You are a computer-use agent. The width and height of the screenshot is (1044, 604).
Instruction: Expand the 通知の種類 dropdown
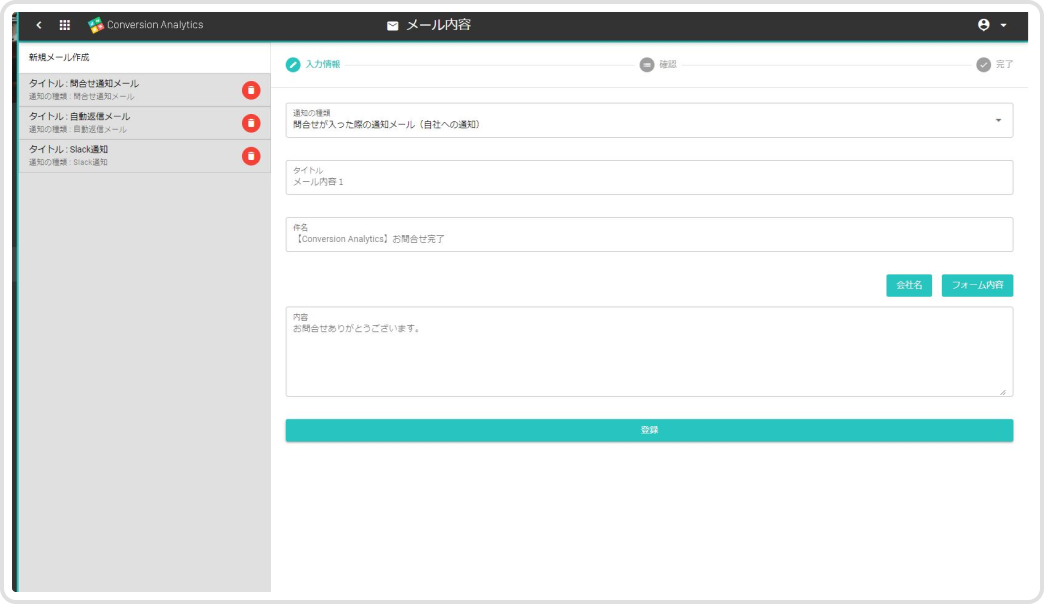coord(997,121)
